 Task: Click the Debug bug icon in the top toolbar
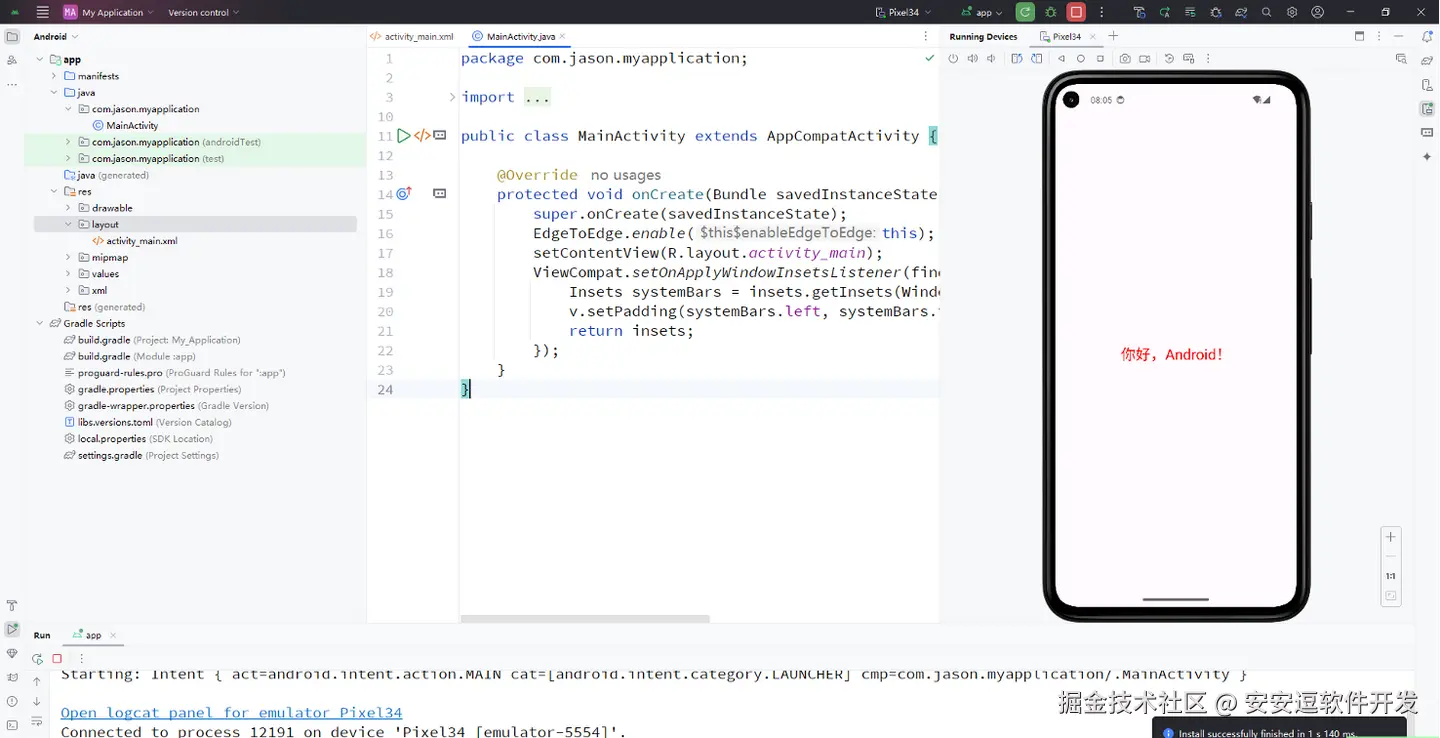tap(1050, 12)
